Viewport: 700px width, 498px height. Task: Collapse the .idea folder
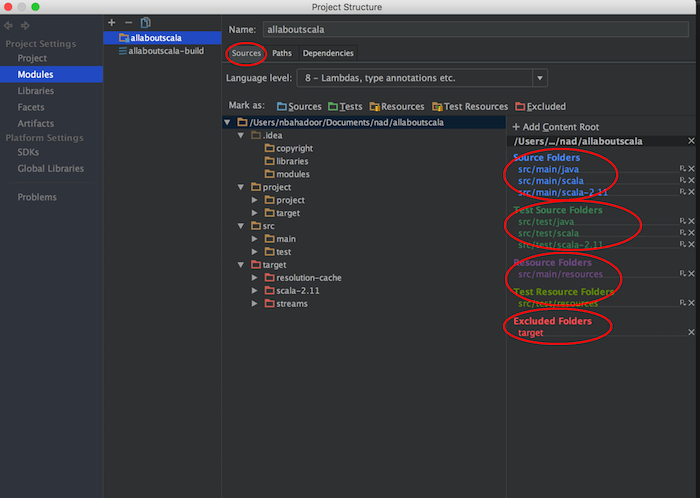pyautogui.click(x=241, y=135)
